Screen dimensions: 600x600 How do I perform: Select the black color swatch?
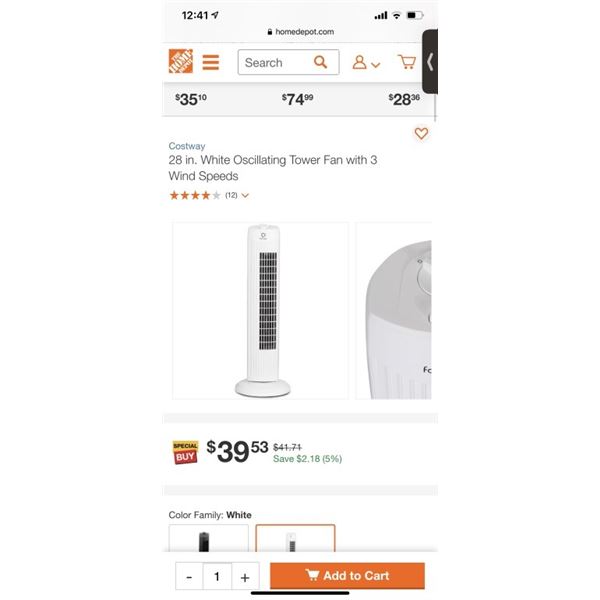click(209, 538)
